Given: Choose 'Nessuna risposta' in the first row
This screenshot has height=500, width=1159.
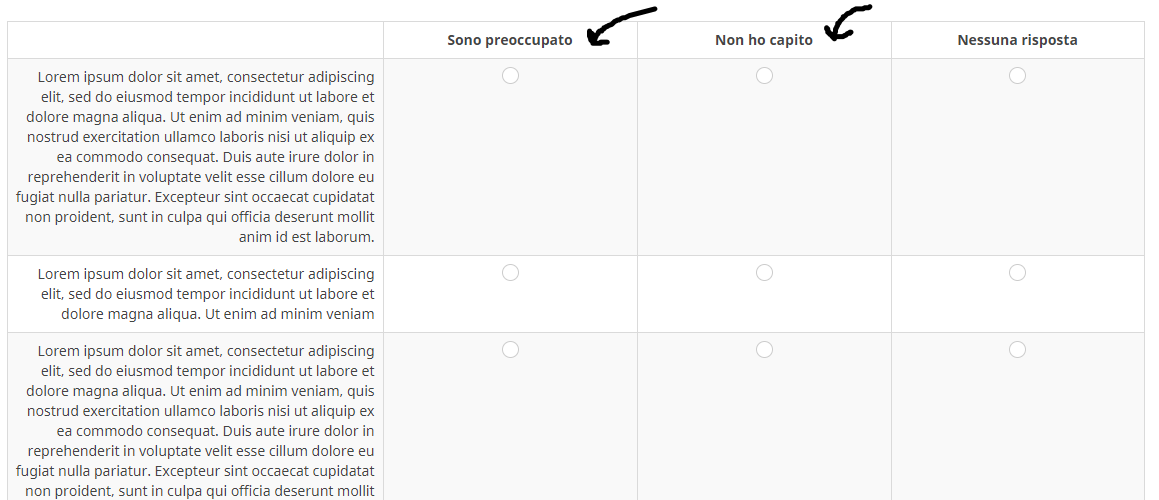Looking at the screenshot, I should point(1017,76).
